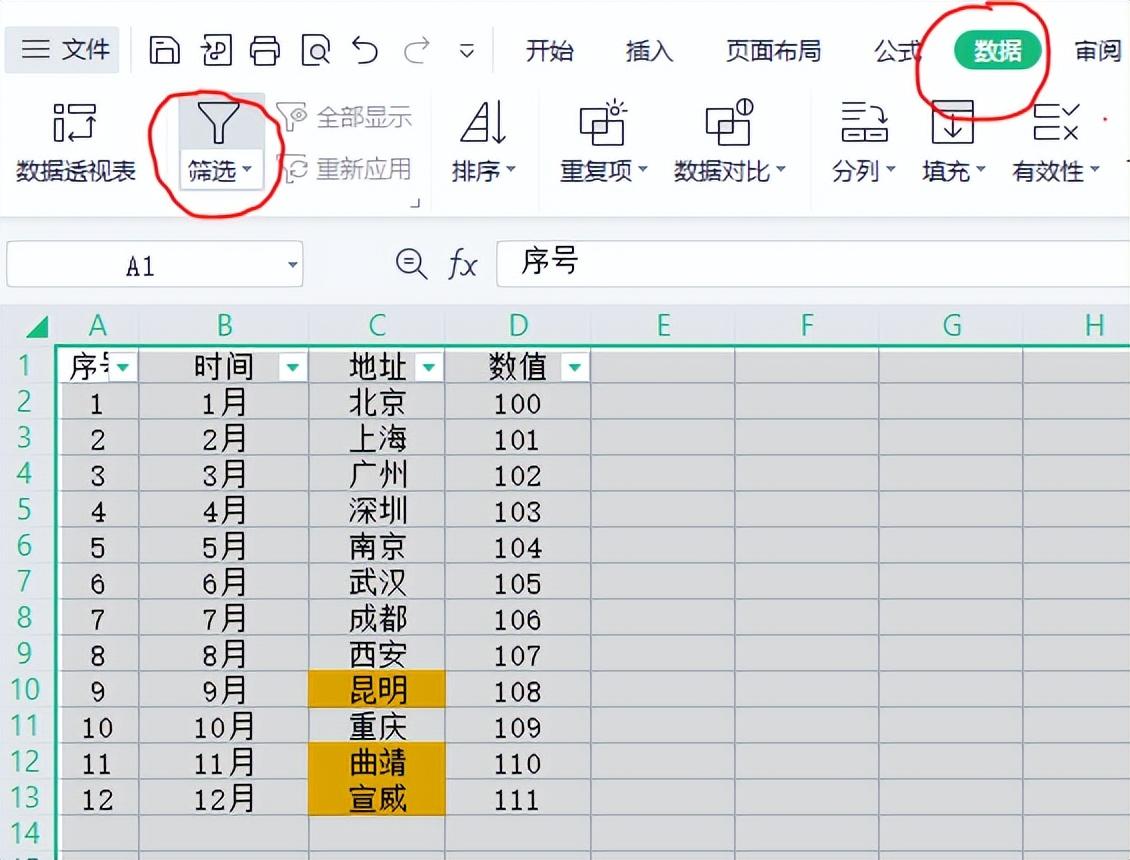This screenshot has height=860, width=1130.
Task: Click cell 重庆
Action: pos(377,726)
